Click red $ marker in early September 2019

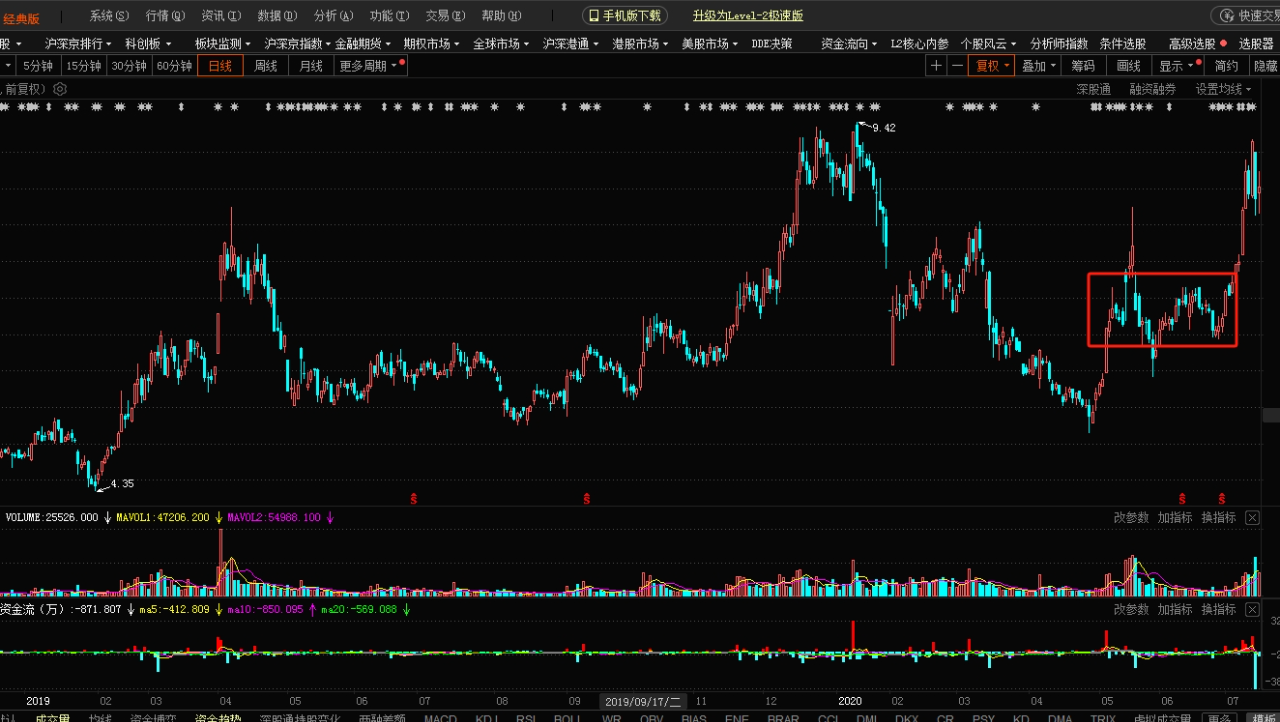pyautogui.click(x=587, y=497)
